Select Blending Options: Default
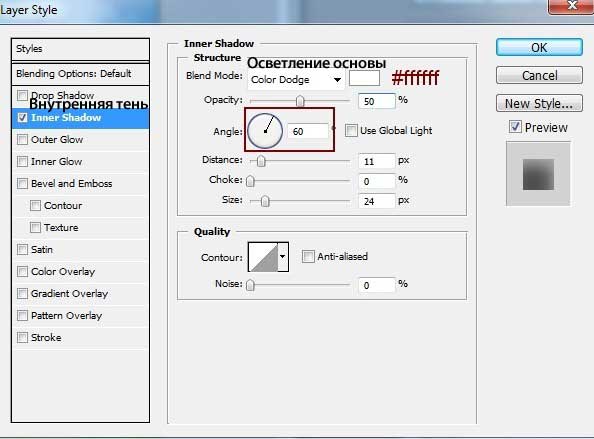The width and height of the screenshot is (594, 439). pyautogui.click(x=80, y=73)
